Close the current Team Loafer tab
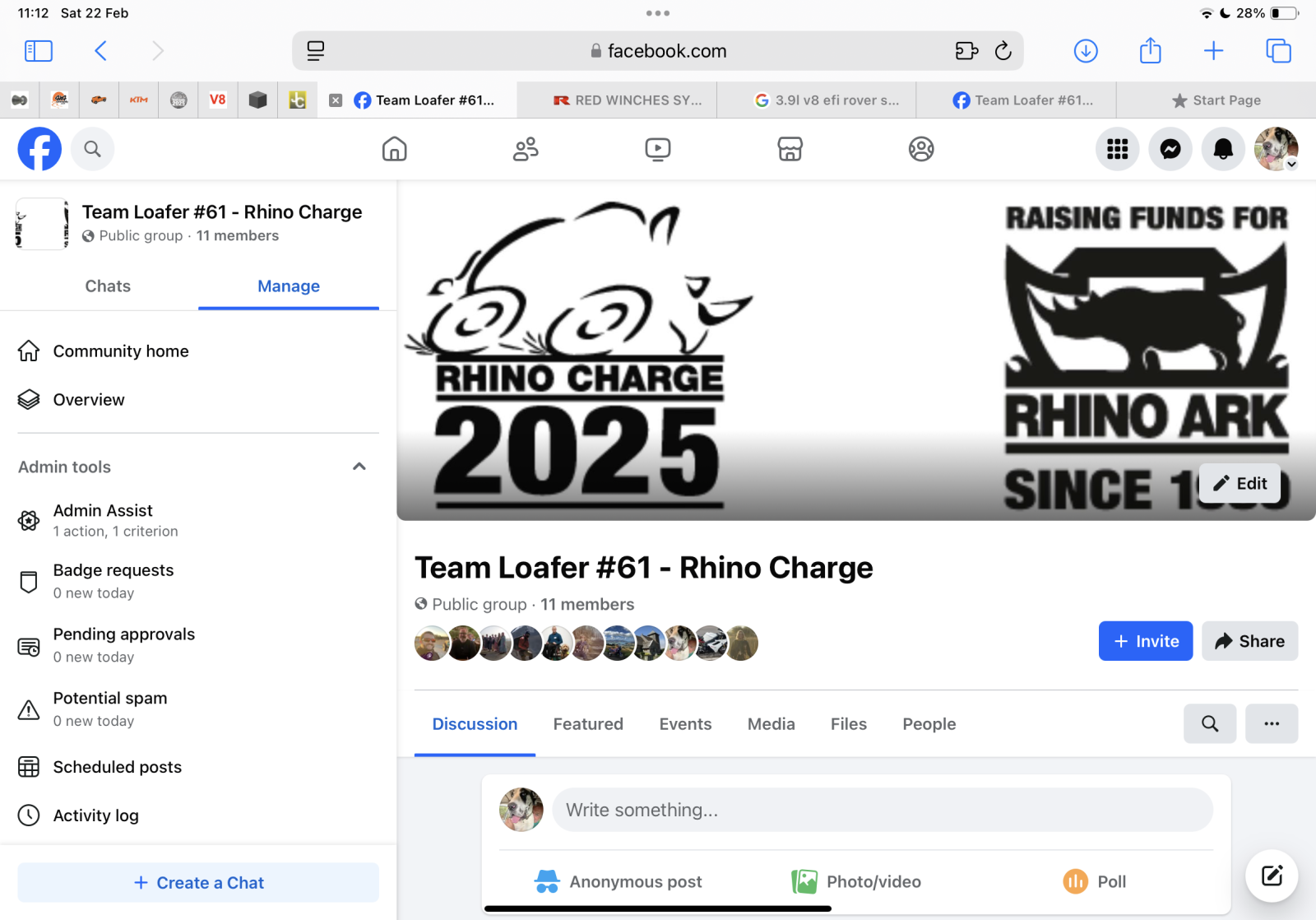 pos(336,100)
